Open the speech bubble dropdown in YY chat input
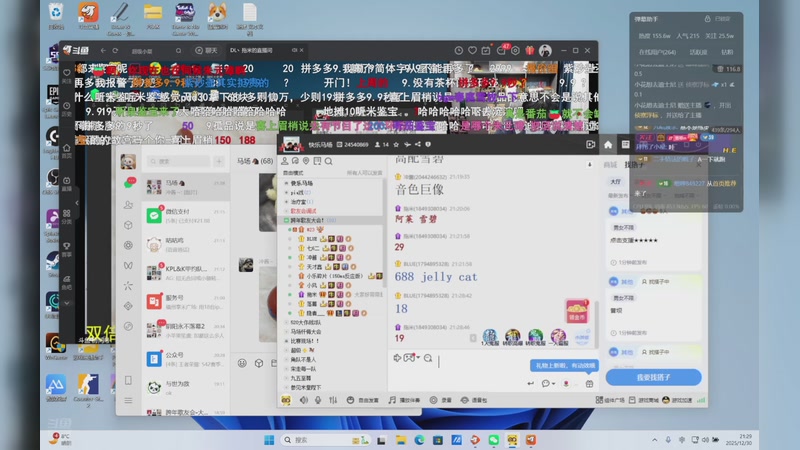This screenshot has height=450, width=800. pyautogui.click(x=548, y=383)
